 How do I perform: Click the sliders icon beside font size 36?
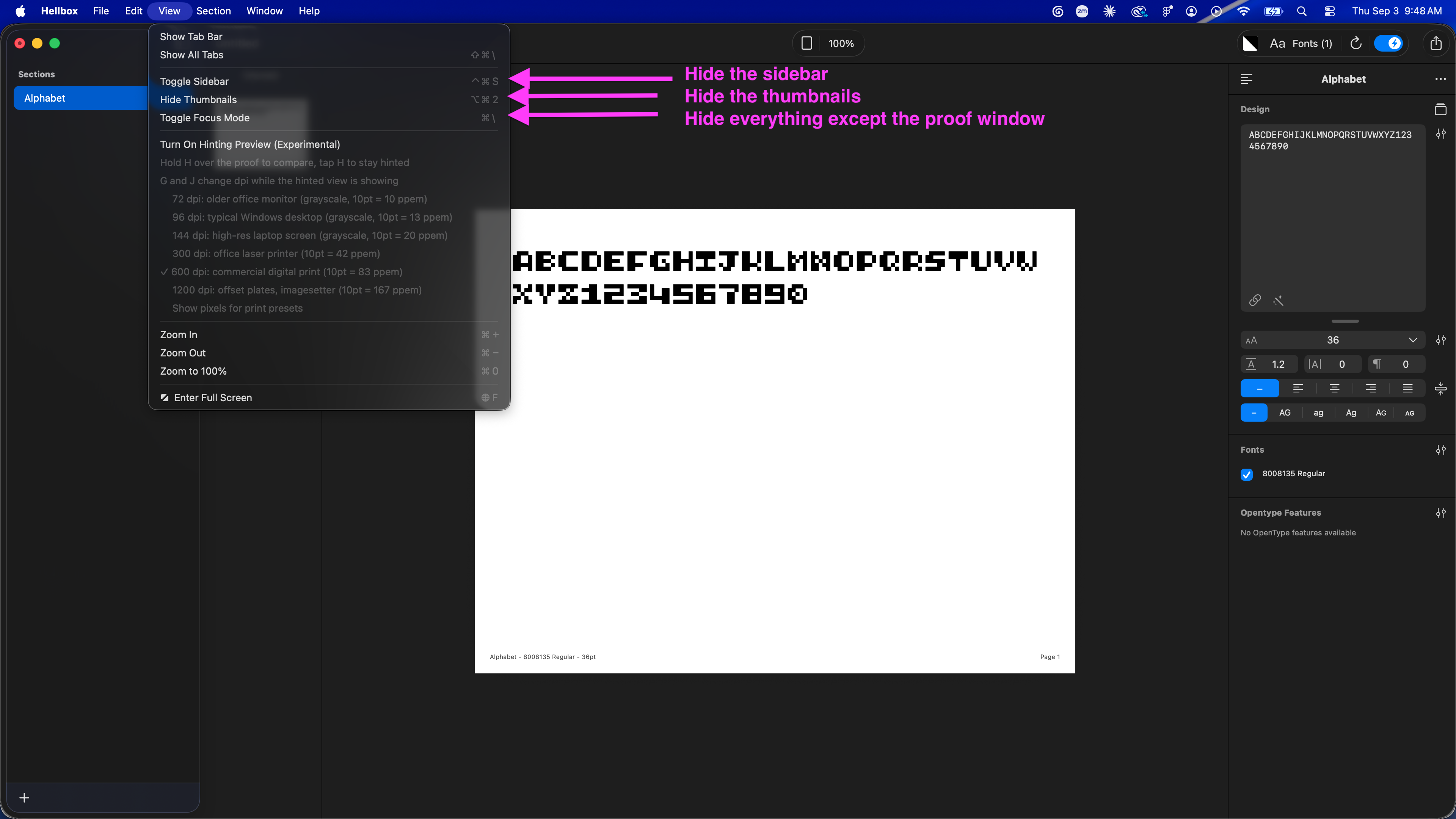[x=1441, y=340]
